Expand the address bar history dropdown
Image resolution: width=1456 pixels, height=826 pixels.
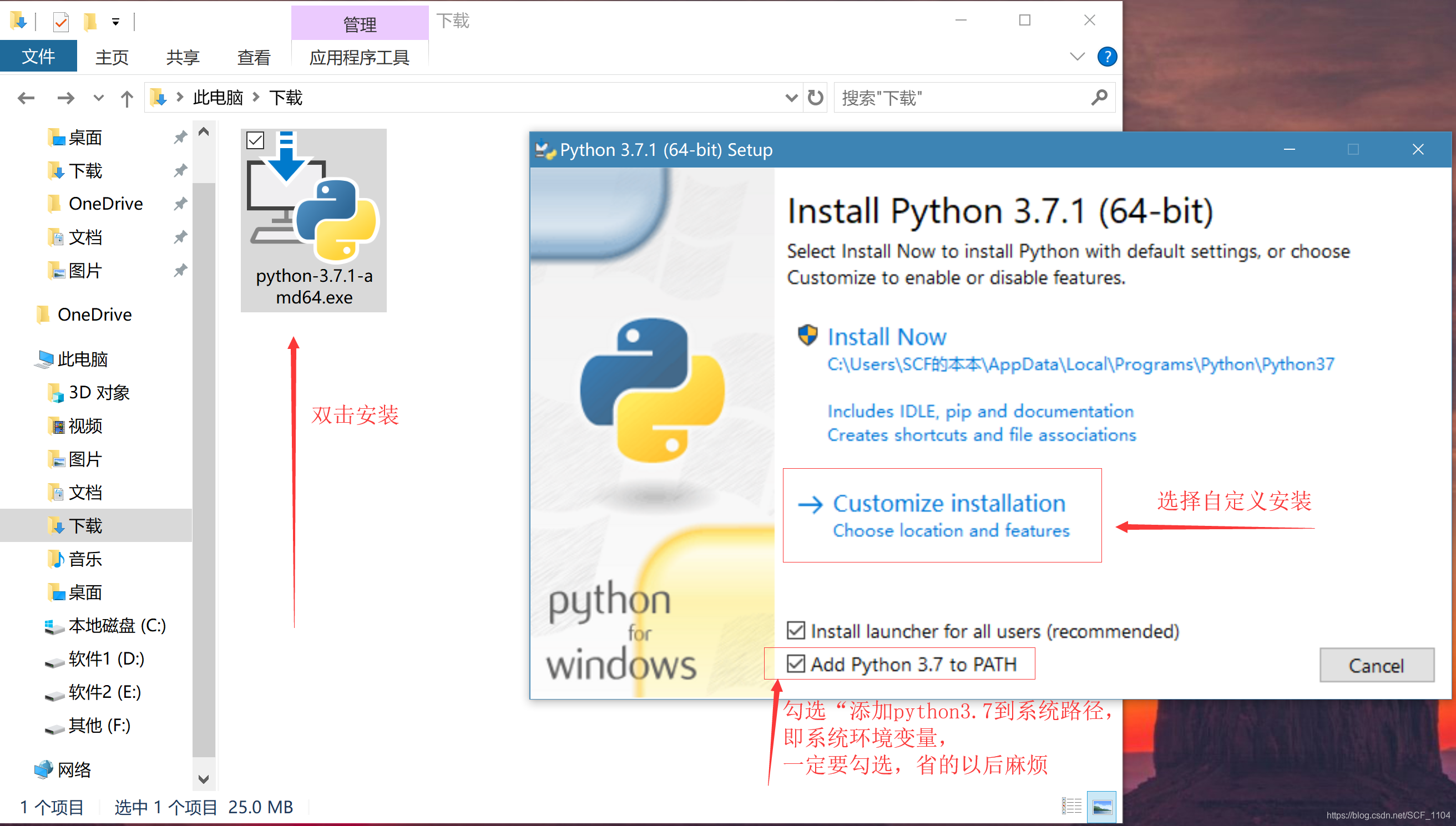(791, 98)
